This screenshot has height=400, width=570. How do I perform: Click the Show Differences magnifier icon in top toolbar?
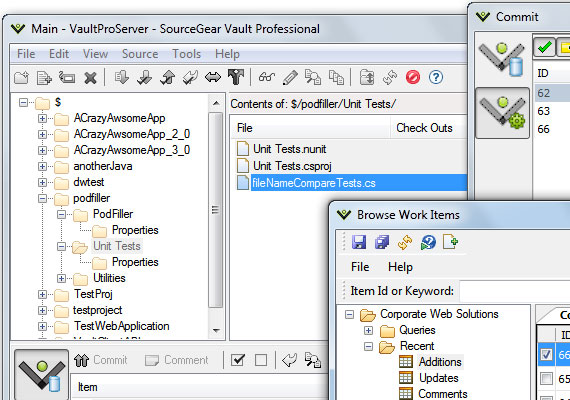[313, 77]
